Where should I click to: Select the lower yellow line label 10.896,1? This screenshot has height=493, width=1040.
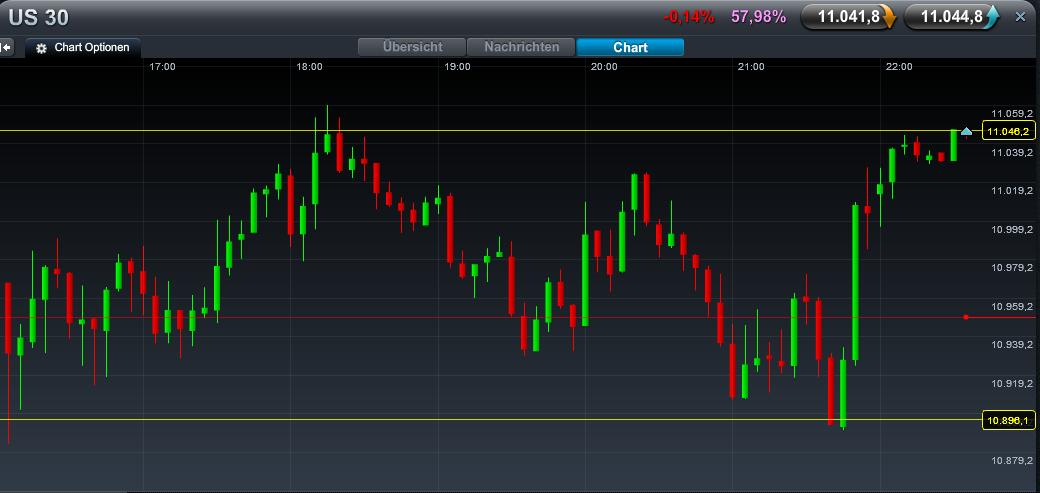point(1008,421)
